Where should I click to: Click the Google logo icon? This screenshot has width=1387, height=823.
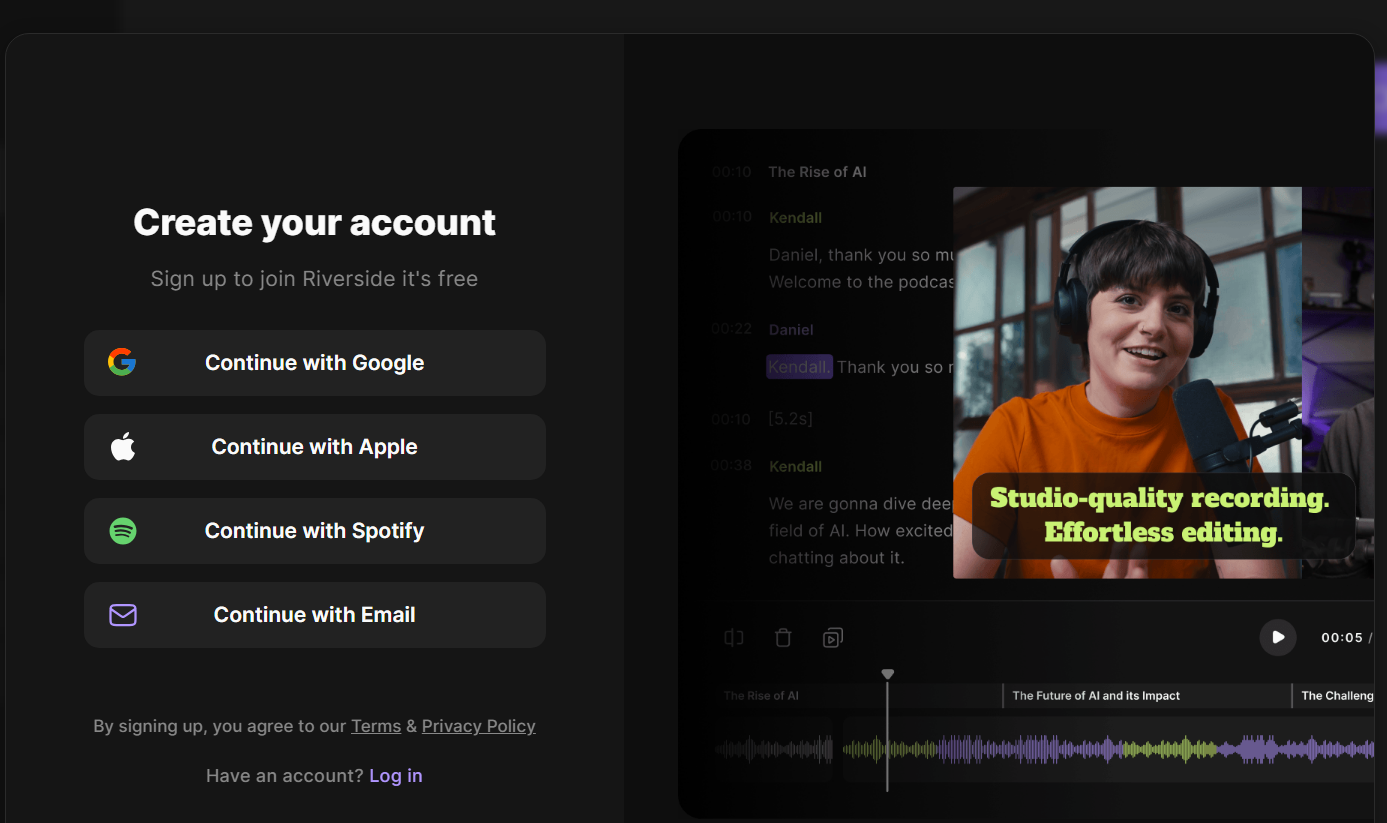click(122, 362)
